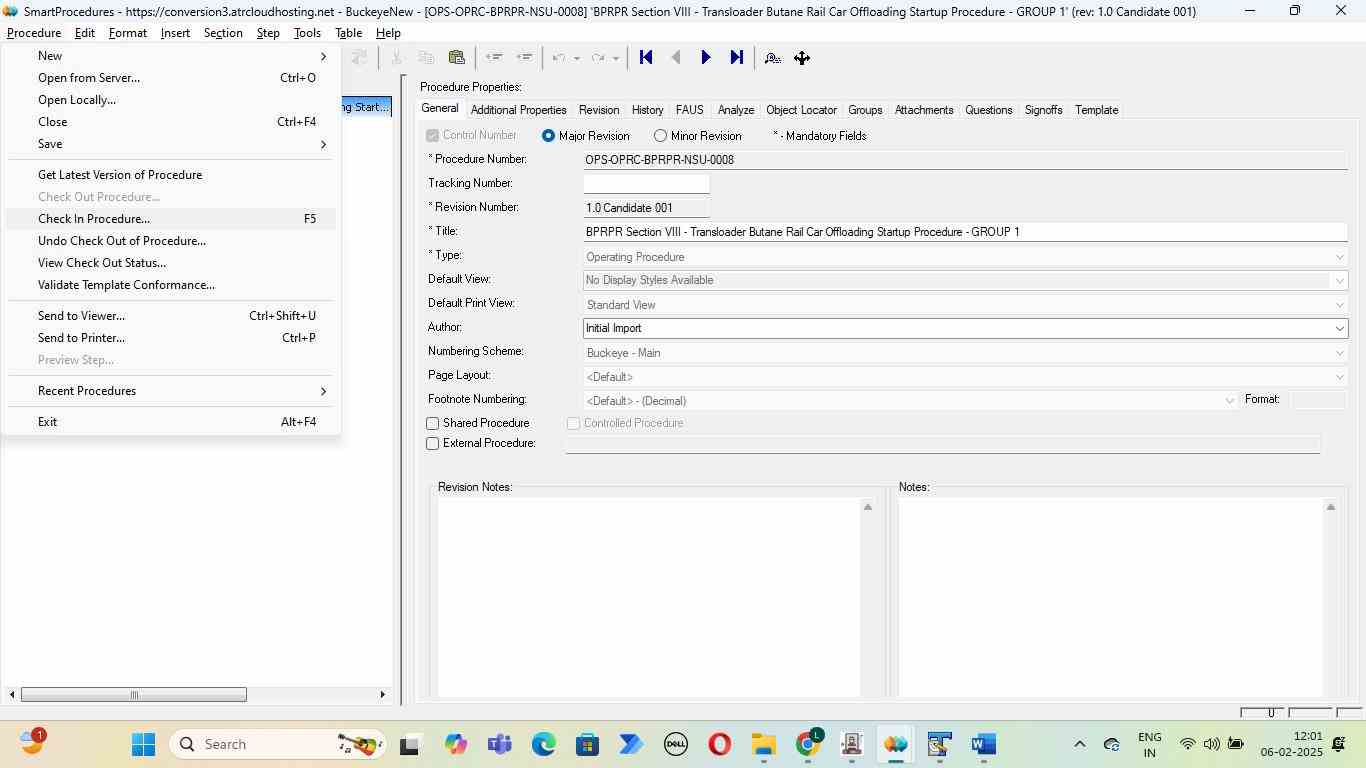Open Opera browser from the taskbar
Viewport: 1366px width, 768px height.
tap(720, 744)
